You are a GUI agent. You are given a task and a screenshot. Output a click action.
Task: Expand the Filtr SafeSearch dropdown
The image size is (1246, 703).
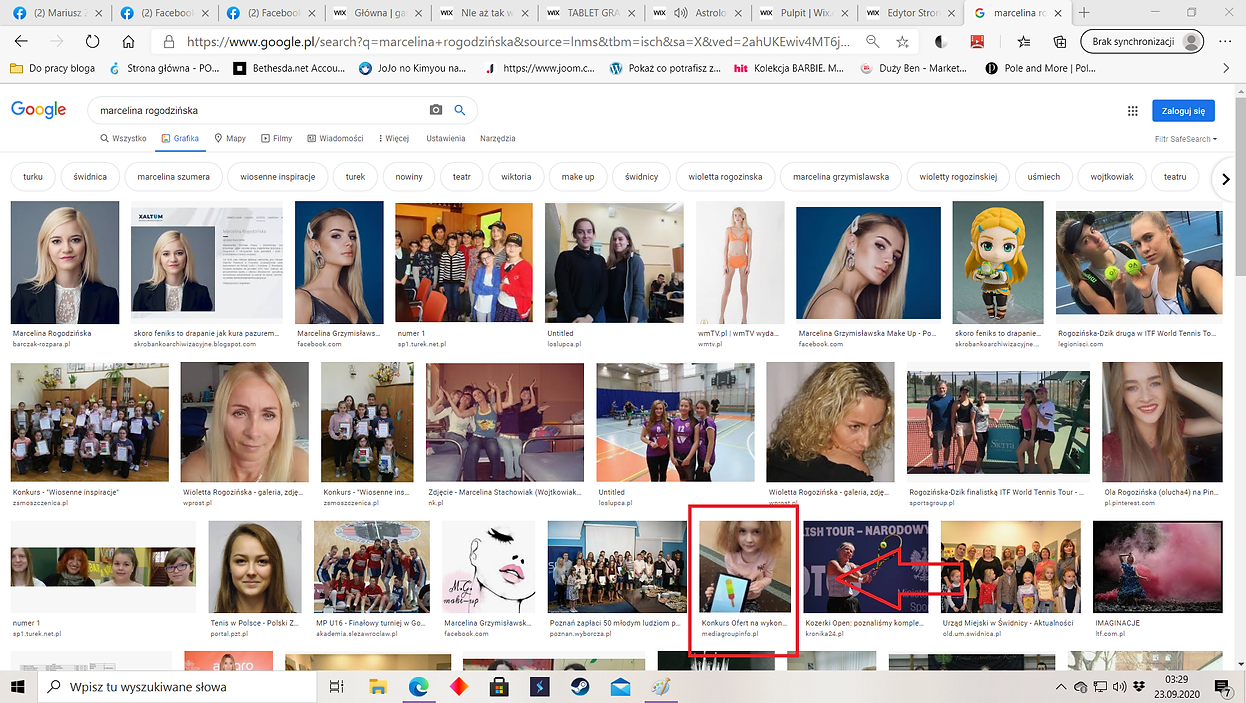coord(1186,139)
